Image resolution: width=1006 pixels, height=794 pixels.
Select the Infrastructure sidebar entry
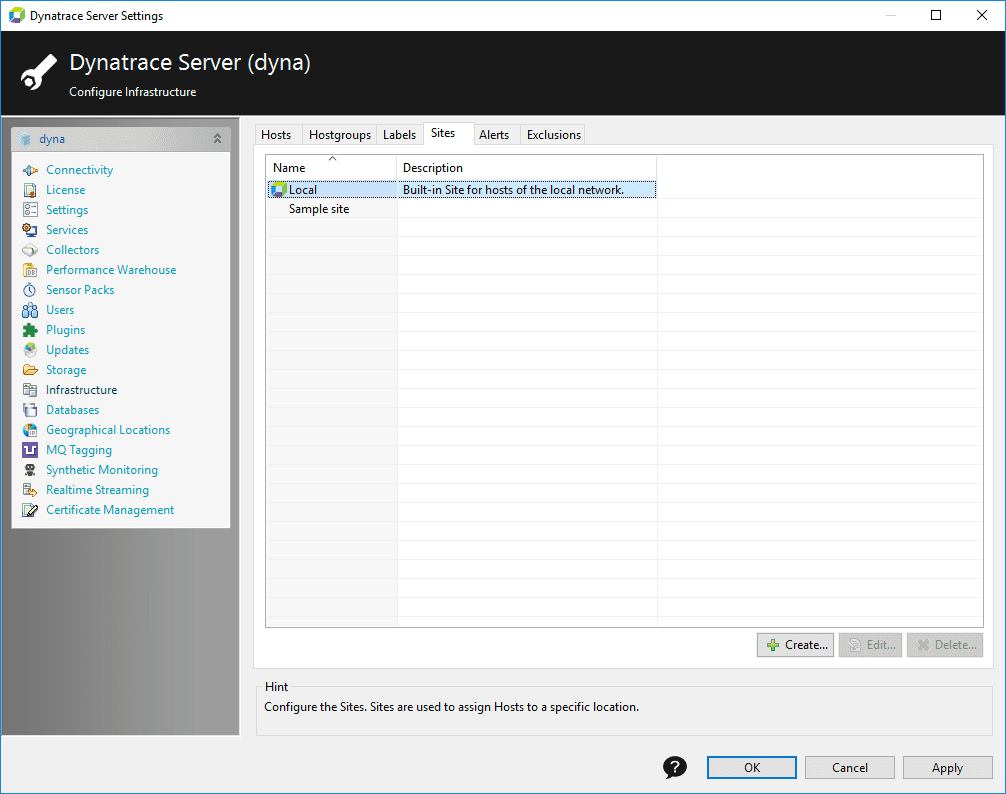[81, 390]
